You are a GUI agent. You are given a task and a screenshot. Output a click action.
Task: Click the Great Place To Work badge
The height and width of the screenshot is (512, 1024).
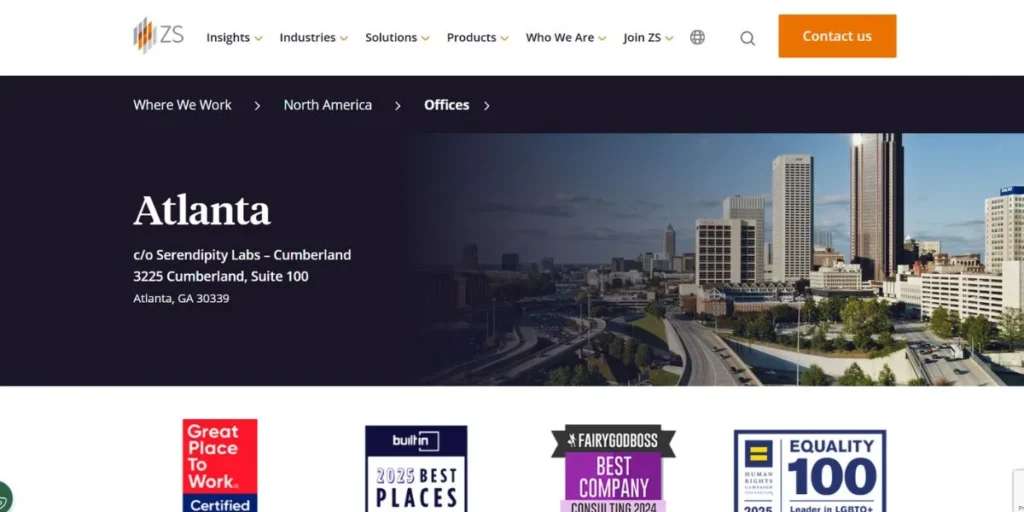coord(220,465)
